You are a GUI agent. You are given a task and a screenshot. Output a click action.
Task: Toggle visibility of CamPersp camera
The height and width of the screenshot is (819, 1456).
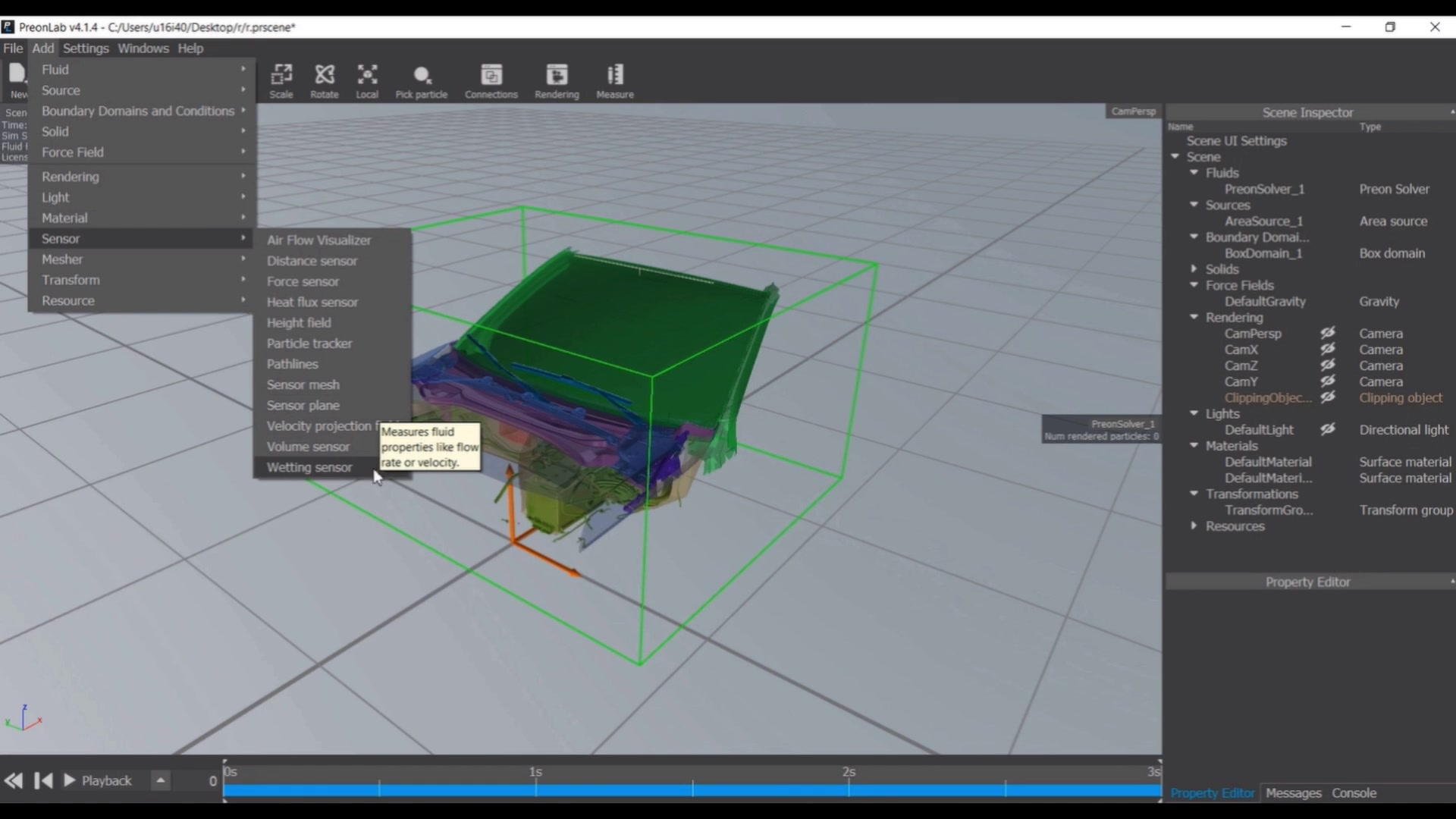click(x=1327, y=333)
